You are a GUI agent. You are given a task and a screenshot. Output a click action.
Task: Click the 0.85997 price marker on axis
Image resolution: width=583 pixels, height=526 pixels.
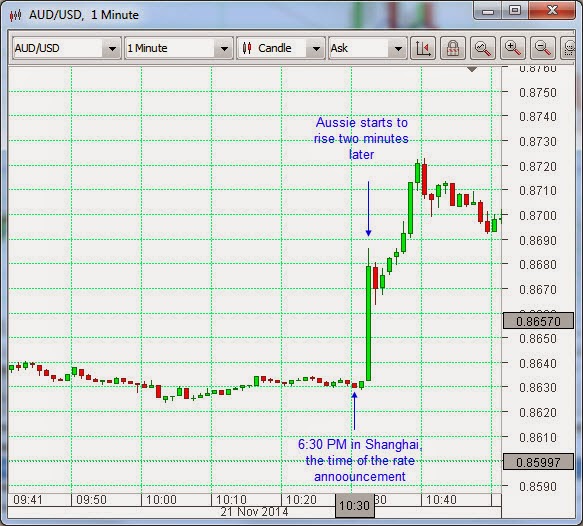coord(538,462)
